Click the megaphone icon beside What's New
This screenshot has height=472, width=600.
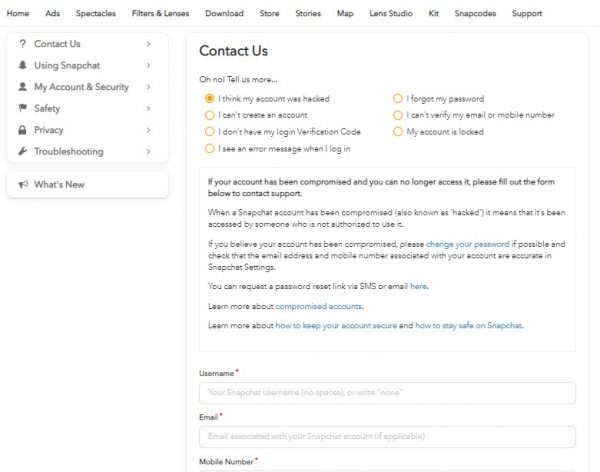click(x=22, y=185)
